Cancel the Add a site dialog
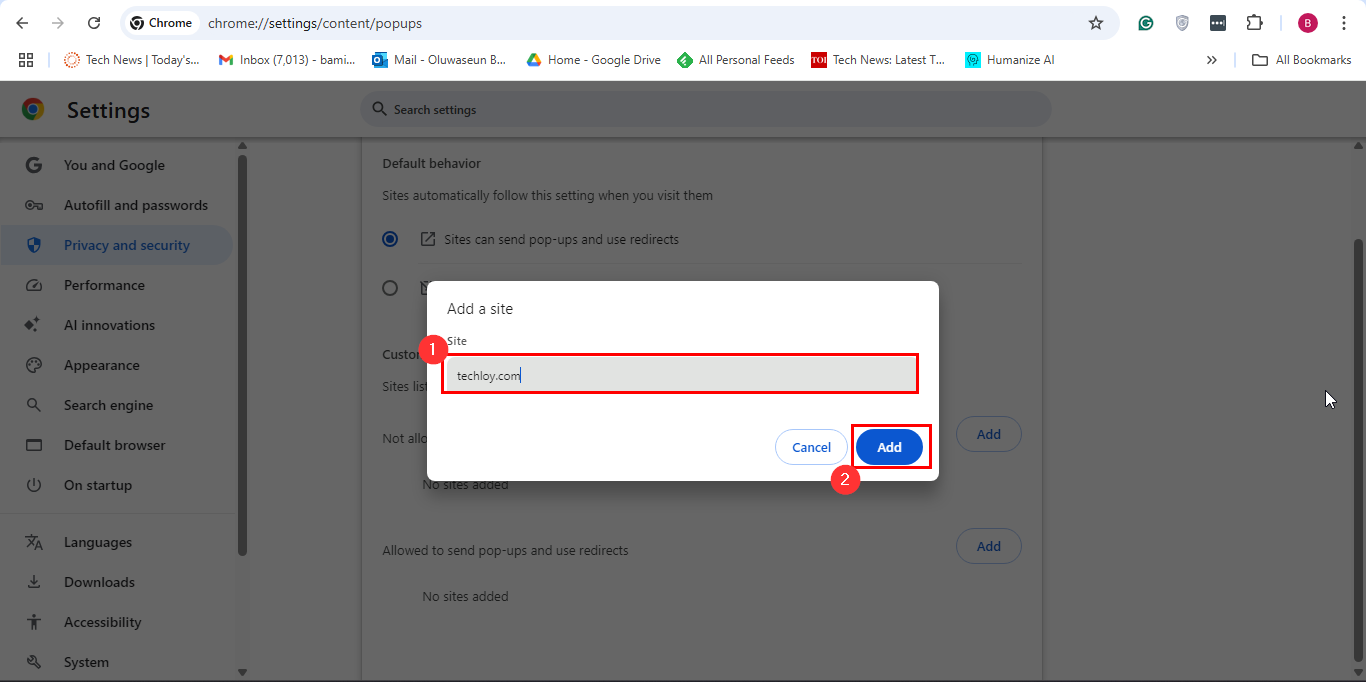The height and width of the screenshot is (682, 1366). 811,447
